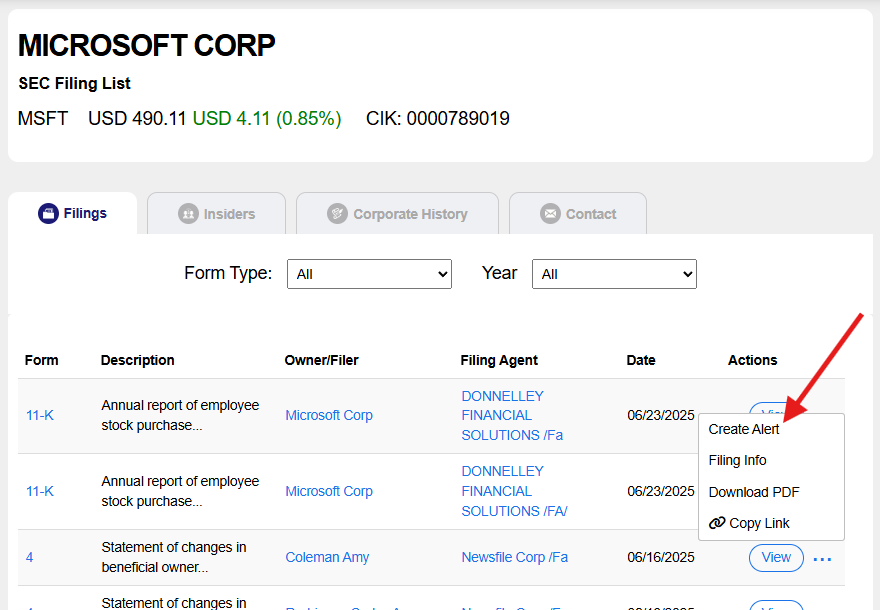Click the Corporate History tab icon
The width and height of the screenshot is (880, 610).
tap(337, 214)
